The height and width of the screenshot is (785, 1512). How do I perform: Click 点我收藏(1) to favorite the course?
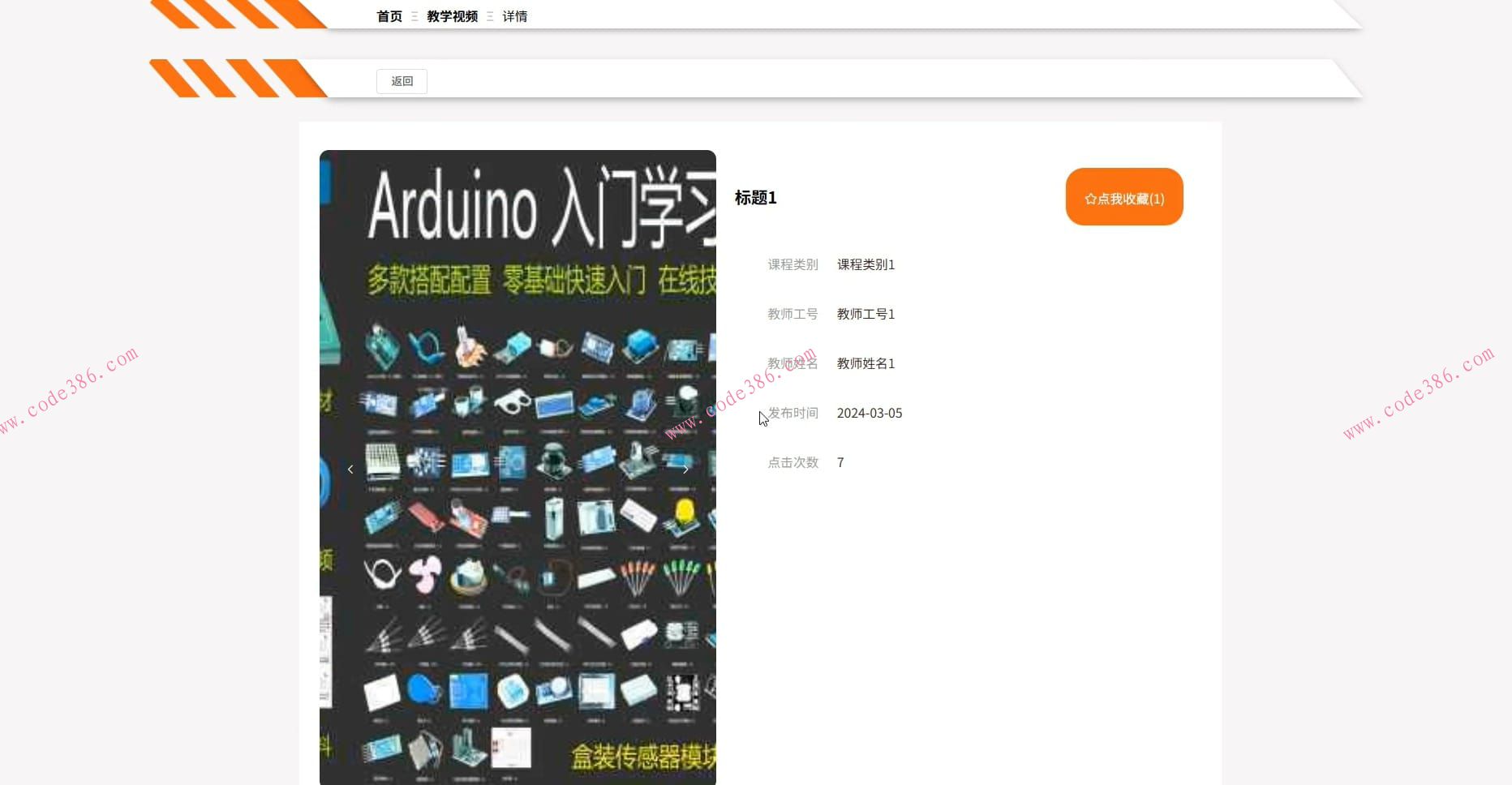point(1124,197)
